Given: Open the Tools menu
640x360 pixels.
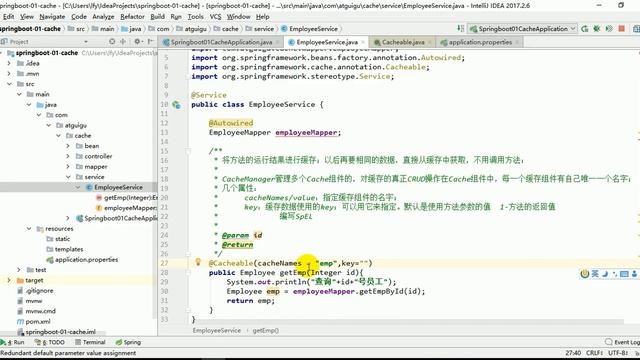Looking at the screenshot, I should (x=196, y=17).
